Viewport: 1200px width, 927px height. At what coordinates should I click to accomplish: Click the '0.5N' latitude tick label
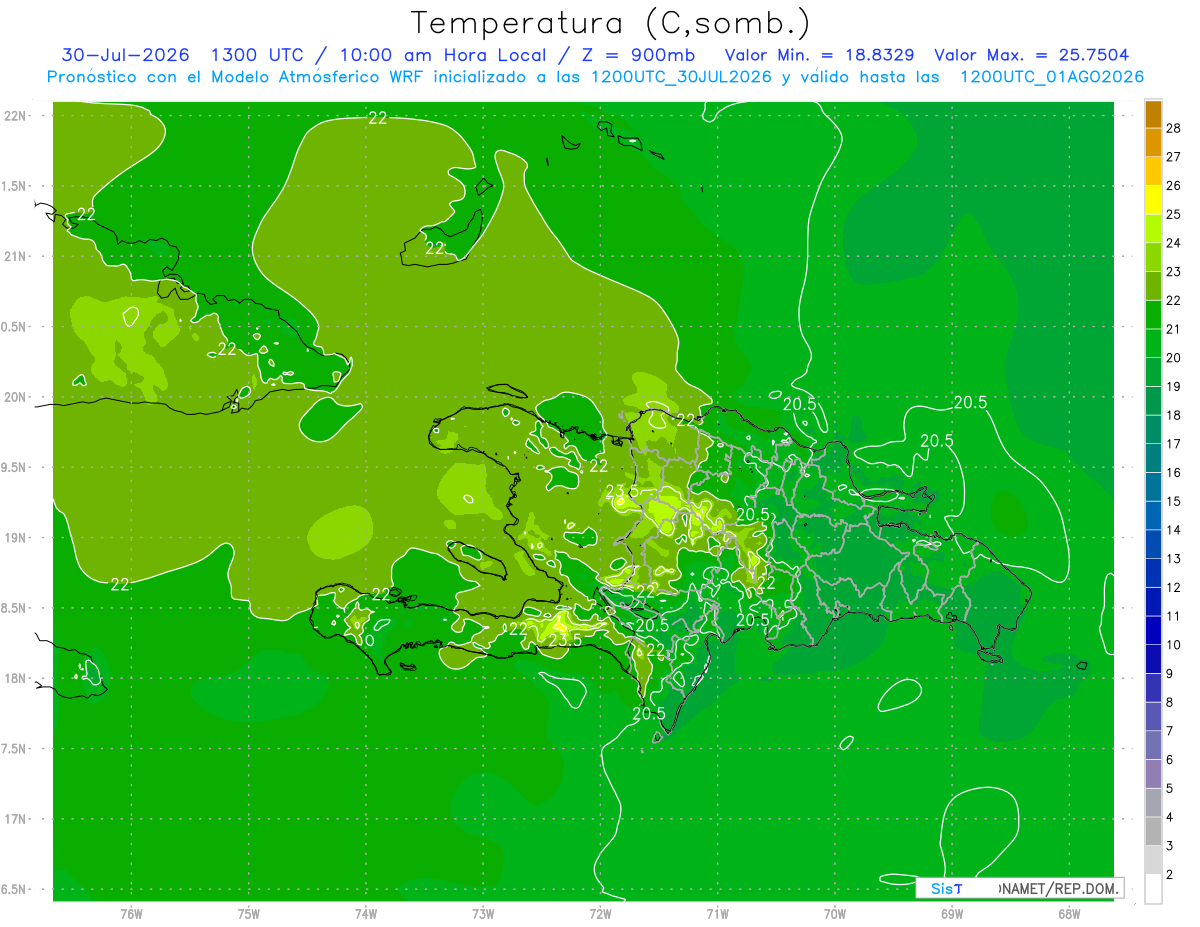point(15,327)
